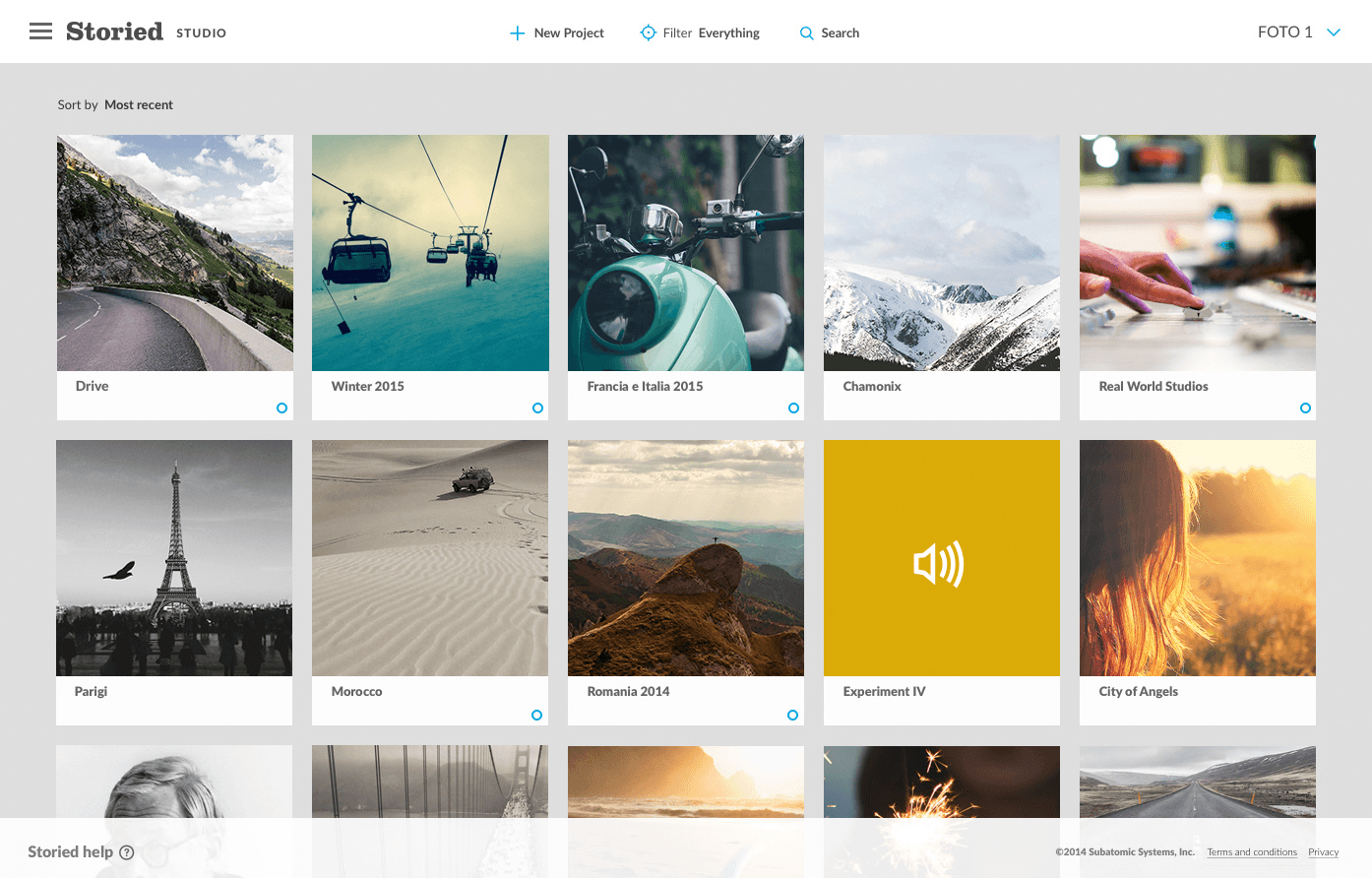Open the Francia e Italia 2015 scooter thumbnail

pyautogui.click(x=686, y=253)
